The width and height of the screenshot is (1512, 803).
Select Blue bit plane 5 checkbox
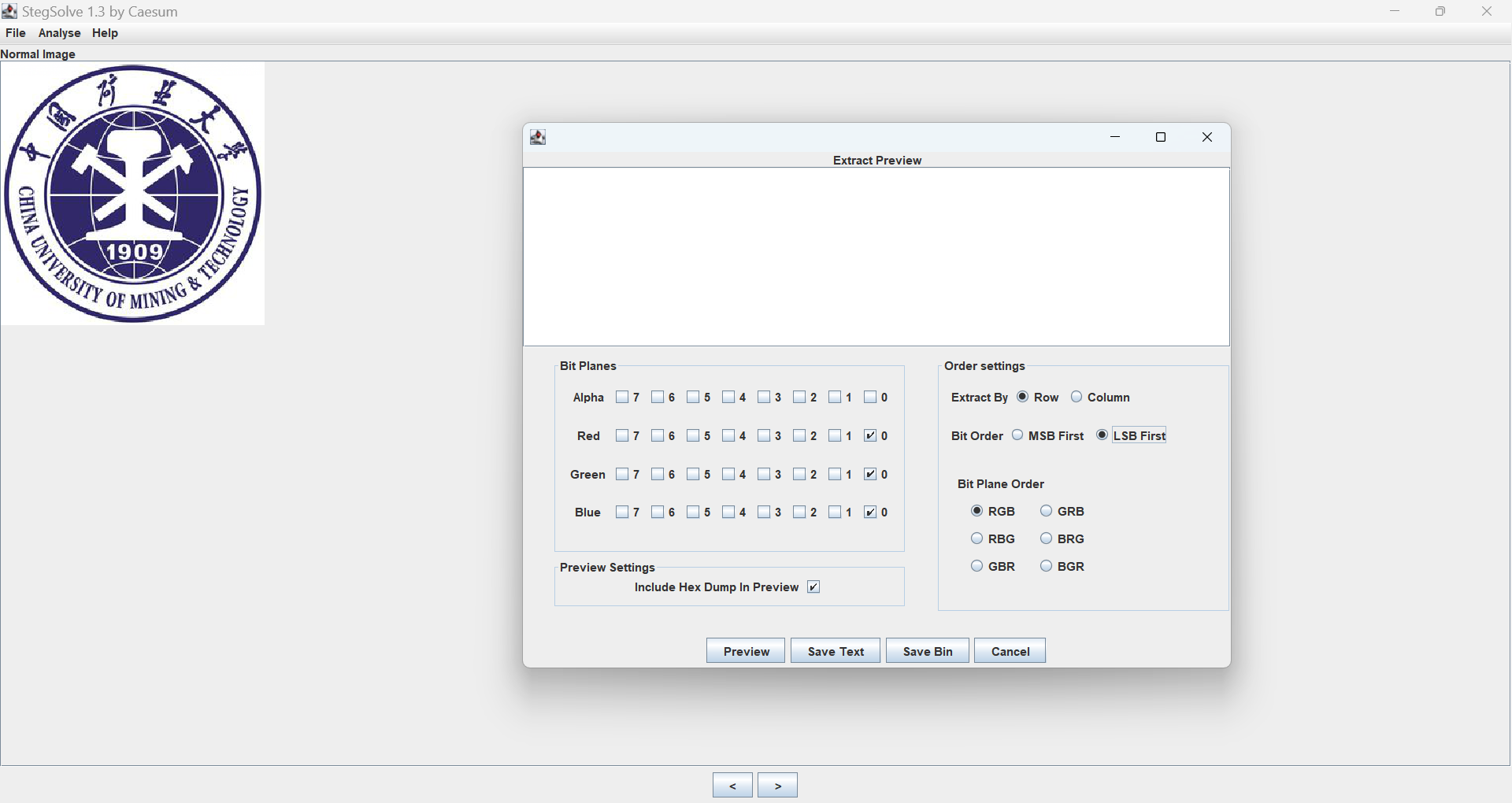tap(693, 513)
